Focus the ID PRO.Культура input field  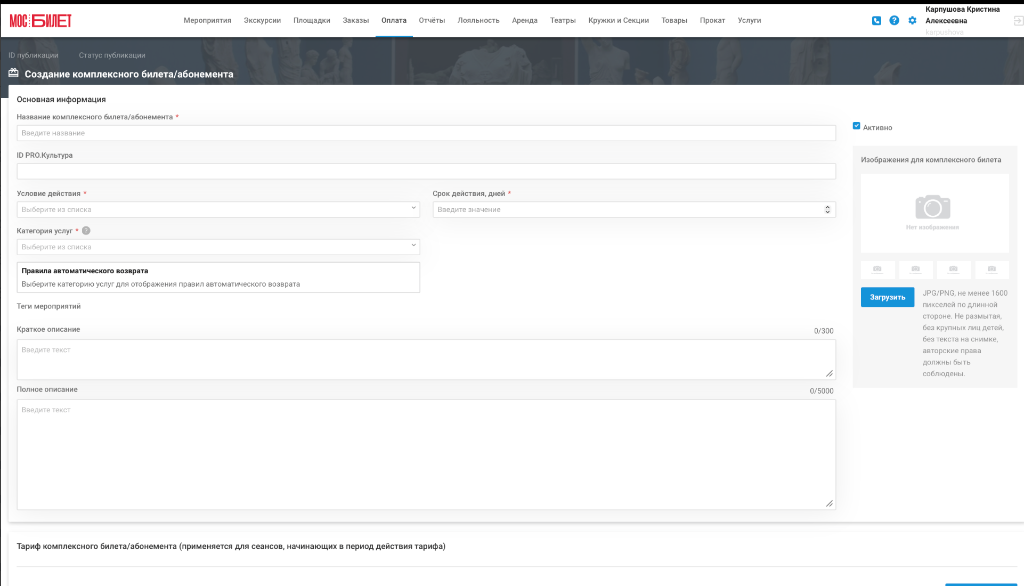tap(426, 171)
